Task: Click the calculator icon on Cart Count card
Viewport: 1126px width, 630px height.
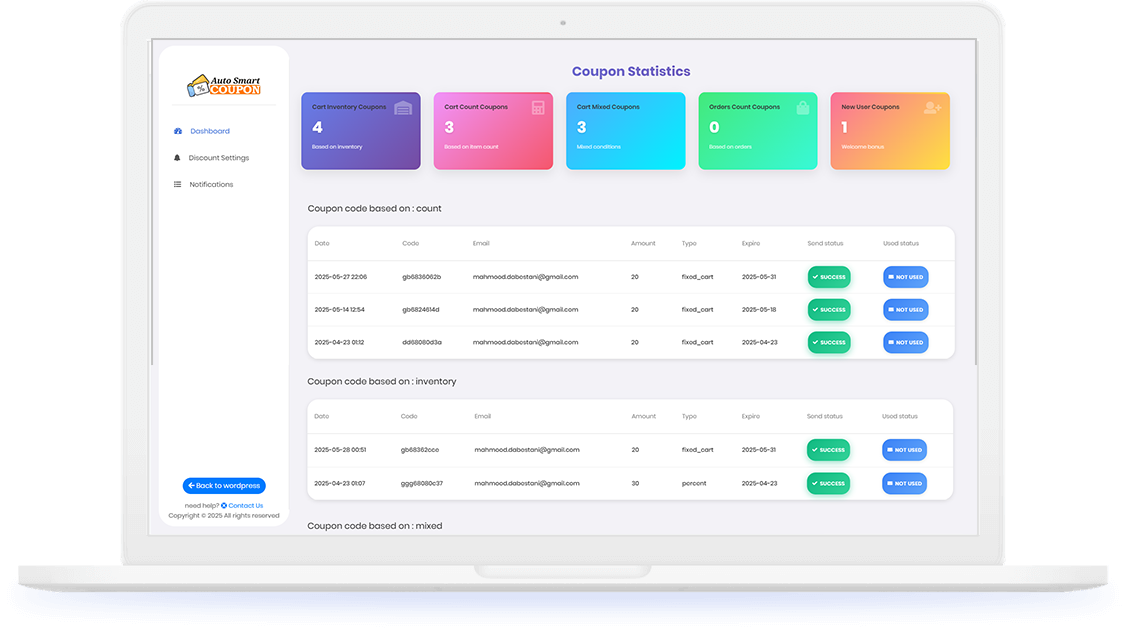Action: pyautogui.click(x=538, y=108)
